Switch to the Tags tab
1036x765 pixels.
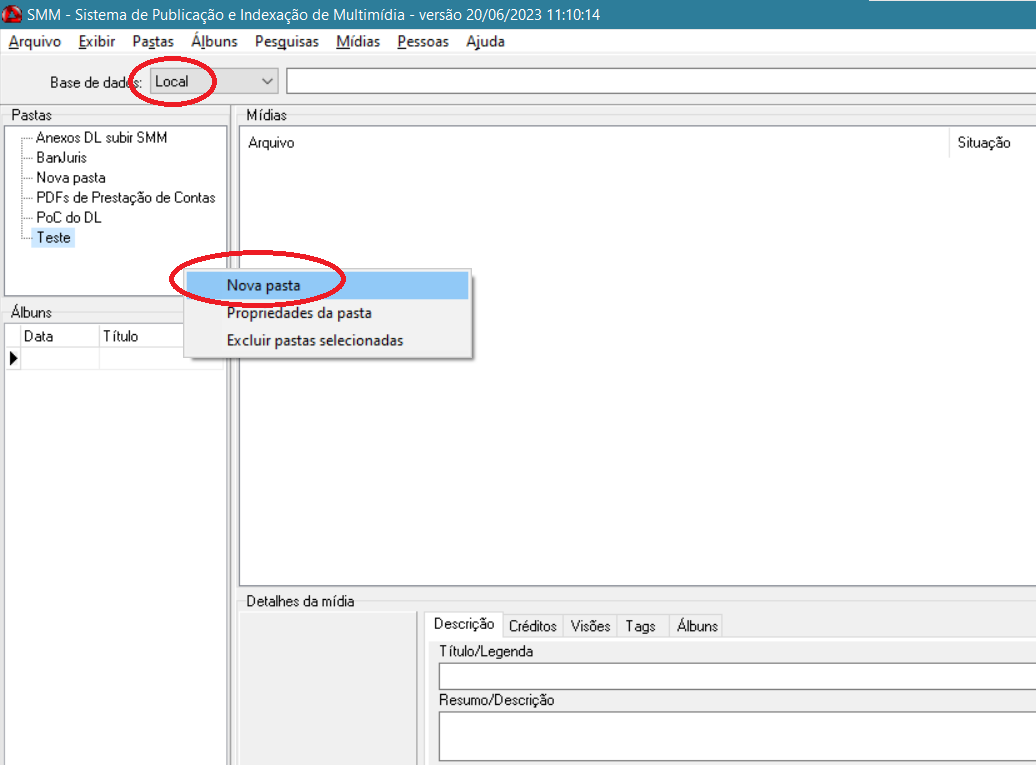tap(640, 626)
